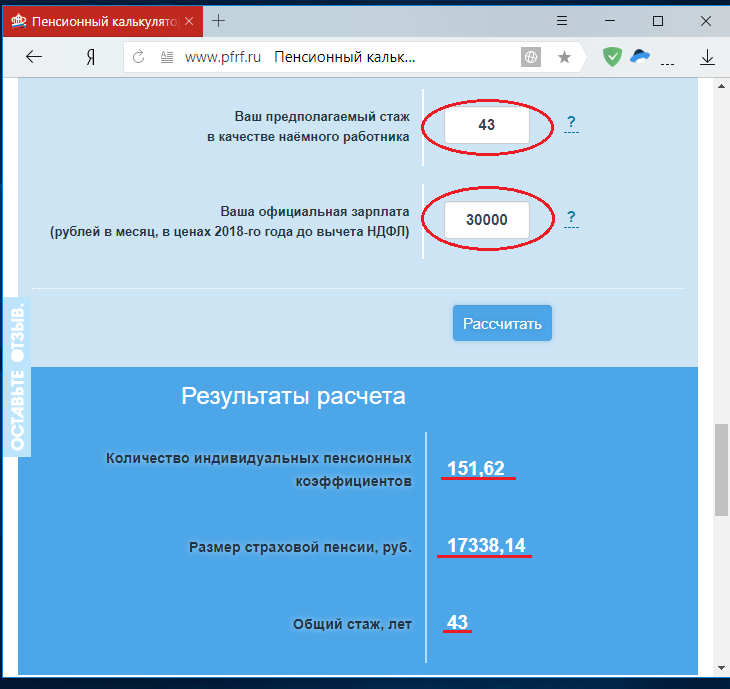Click the Количество индивидуальных пенсионных коэффициентов label

point(259,469)
